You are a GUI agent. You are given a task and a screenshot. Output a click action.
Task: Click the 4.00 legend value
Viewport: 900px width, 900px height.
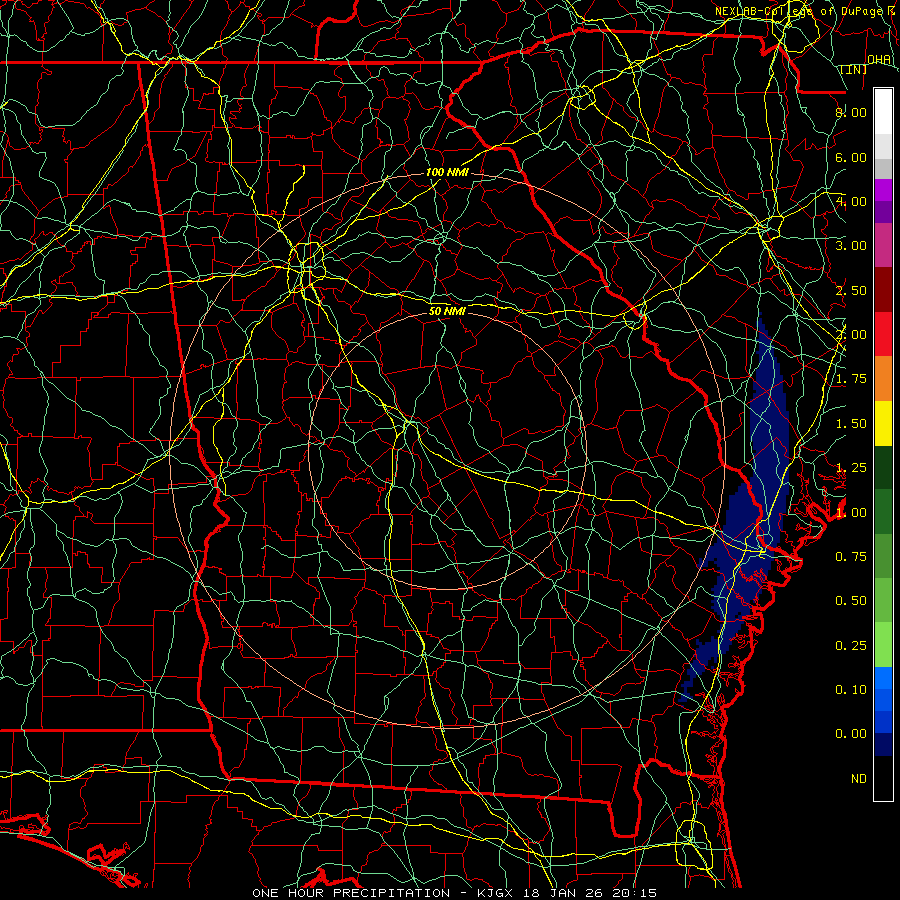click(x=851, y=201)
